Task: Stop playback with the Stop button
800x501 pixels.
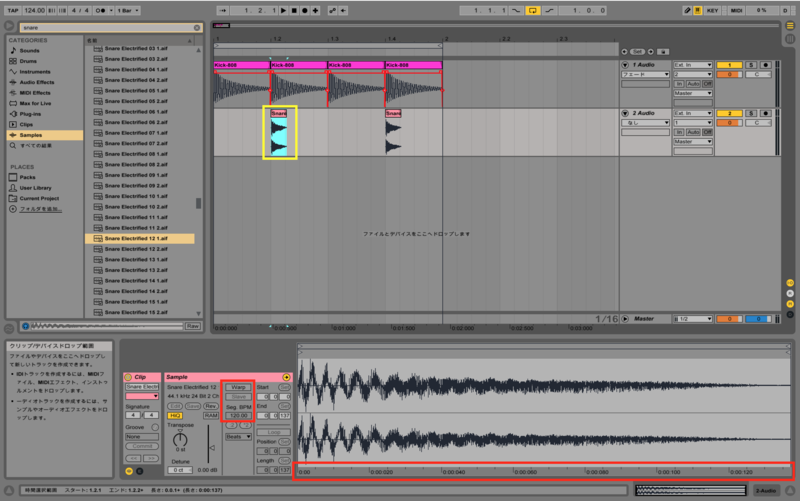Action: coord(294,10)
